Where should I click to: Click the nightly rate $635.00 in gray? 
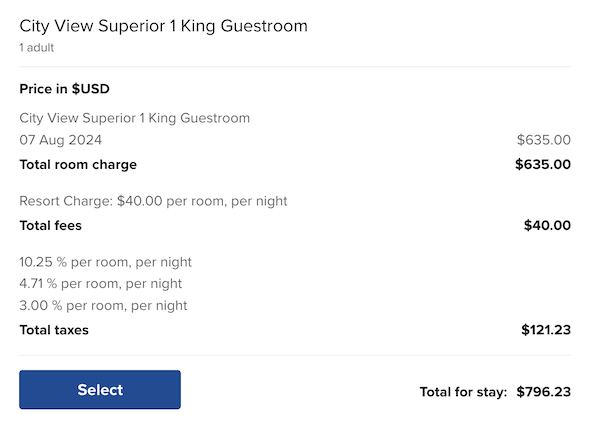click(544, 140)
